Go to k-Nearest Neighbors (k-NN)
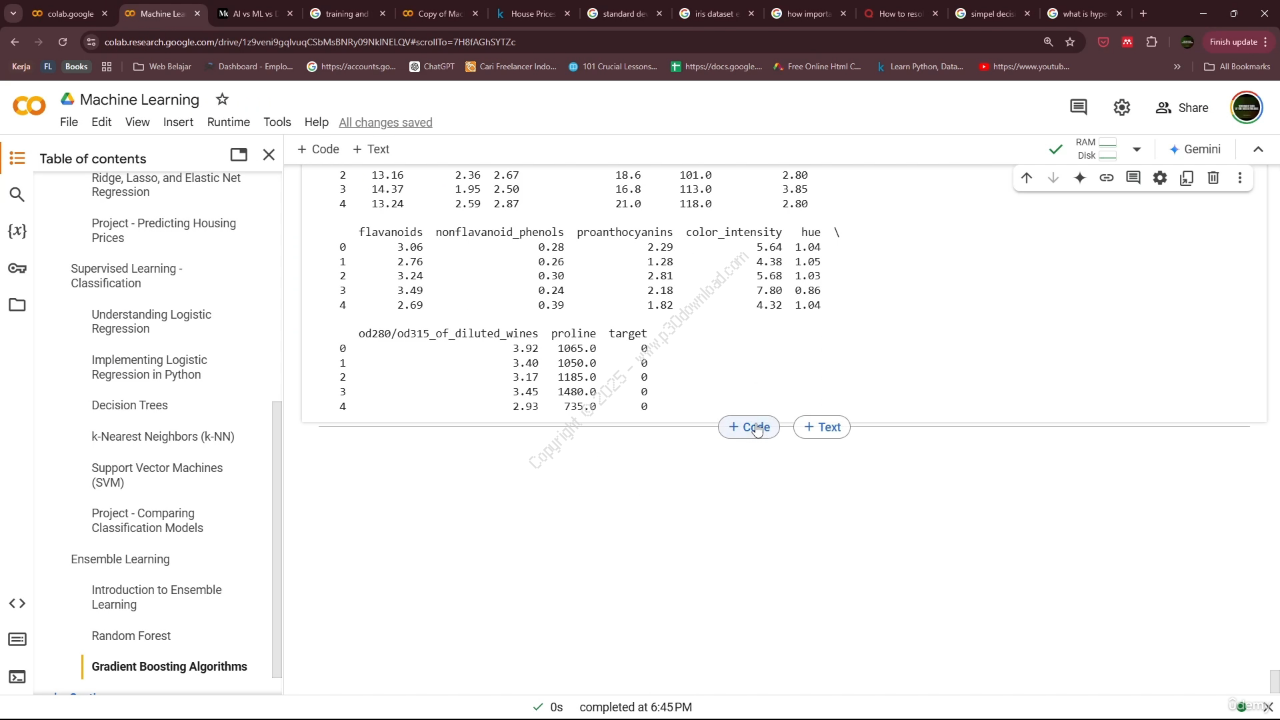 pyautogui.click(x=163, y=437)
